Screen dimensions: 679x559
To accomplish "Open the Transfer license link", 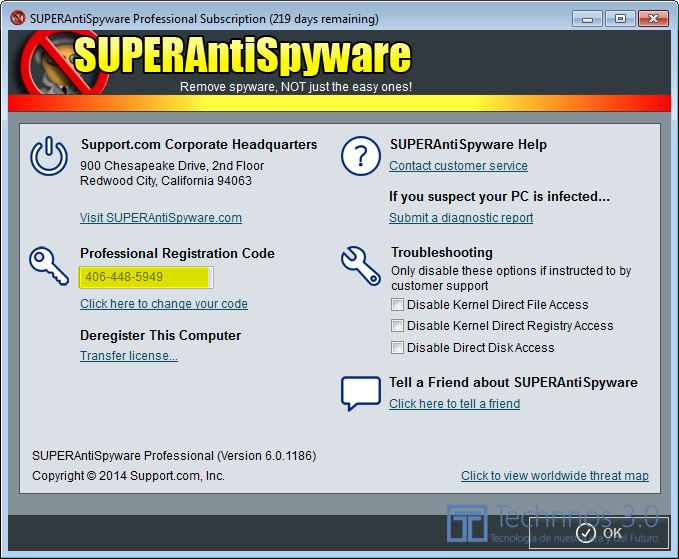I will click(129, 355).
